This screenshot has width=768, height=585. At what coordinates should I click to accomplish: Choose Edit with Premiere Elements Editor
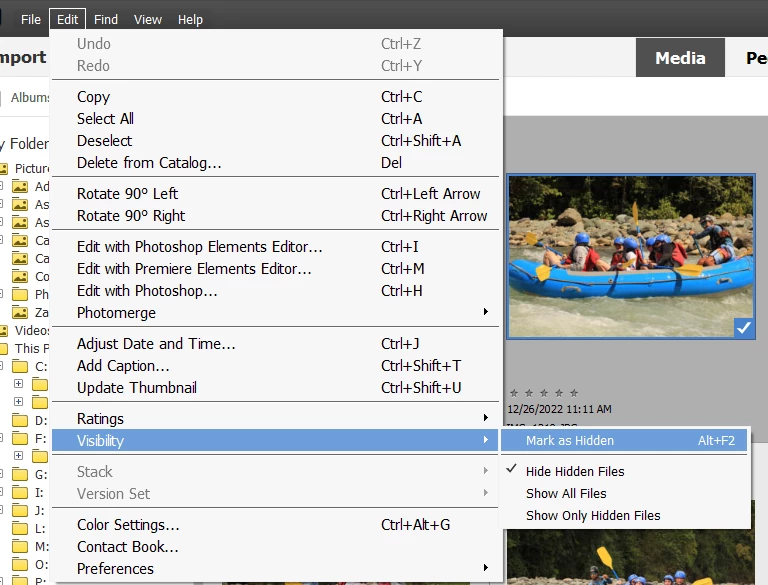pyautogui.click(x=277, y=268)
